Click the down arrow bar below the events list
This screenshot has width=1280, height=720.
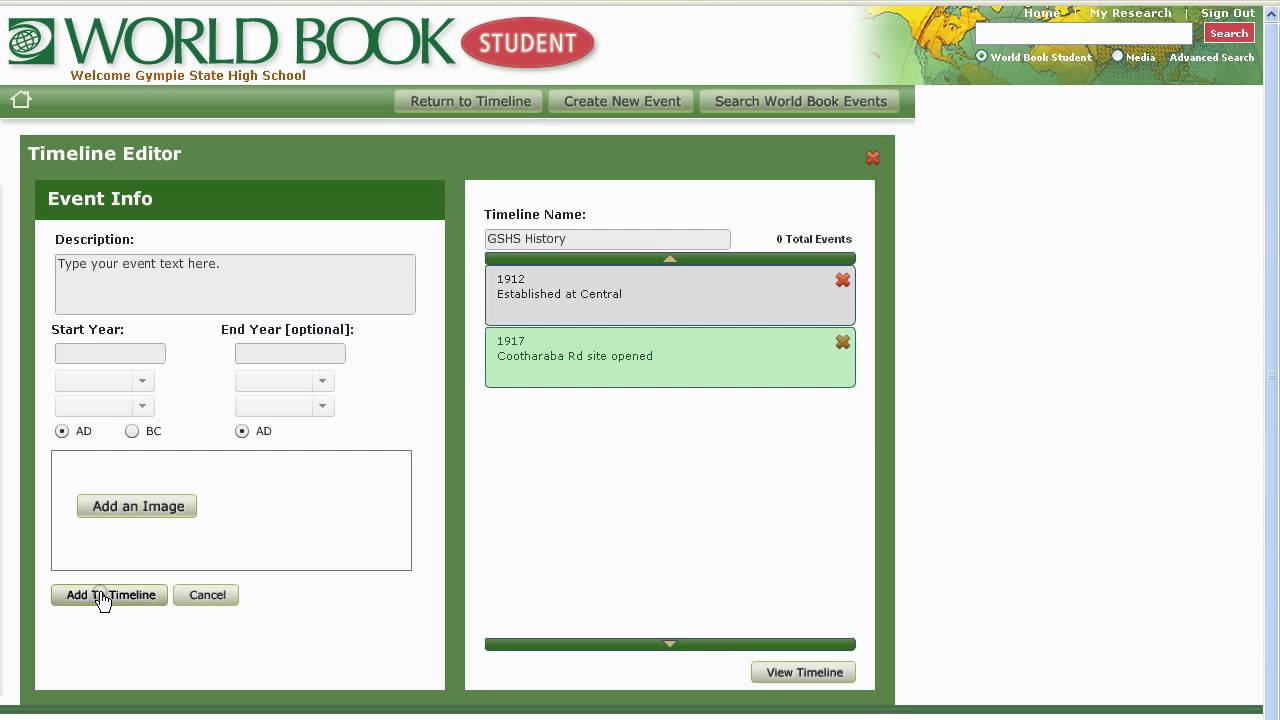point(670,644)
